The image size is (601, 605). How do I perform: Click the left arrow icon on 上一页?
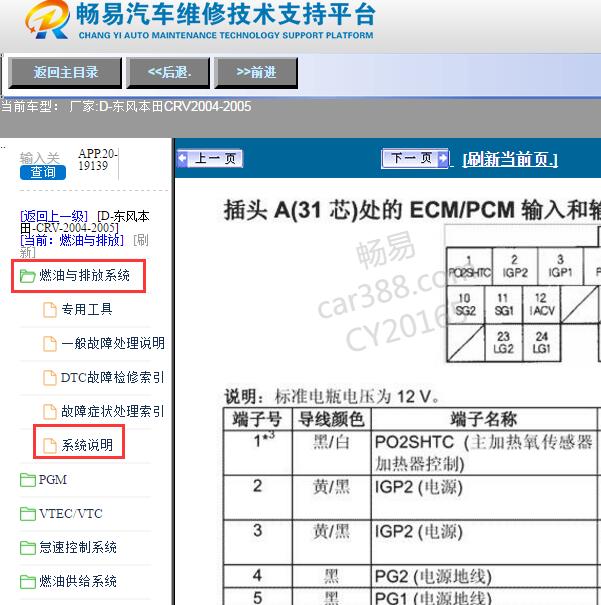182,158
